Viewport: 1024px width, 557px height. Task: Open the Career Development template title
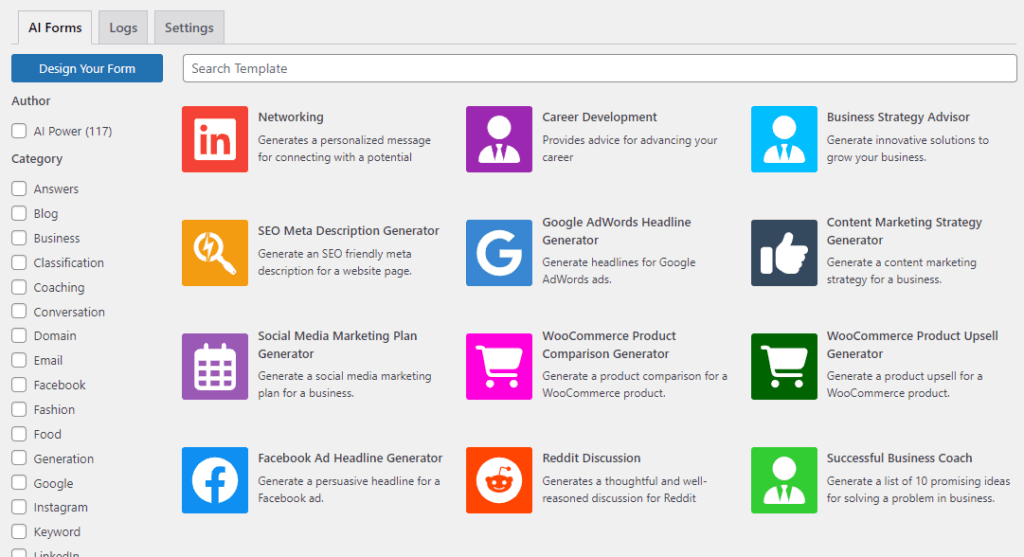(x=600, y=117)
